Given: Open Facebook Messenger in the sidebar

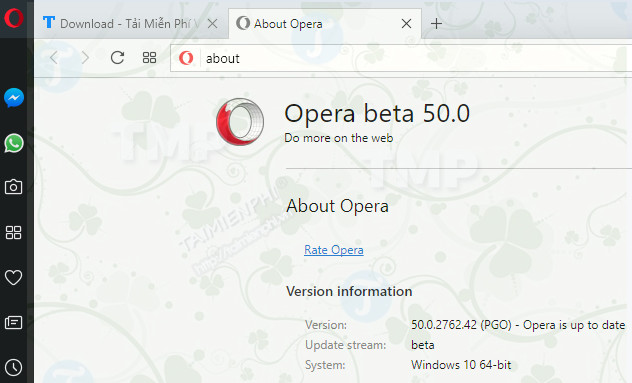Looking at the screenshot, I should tap(14, 98).
